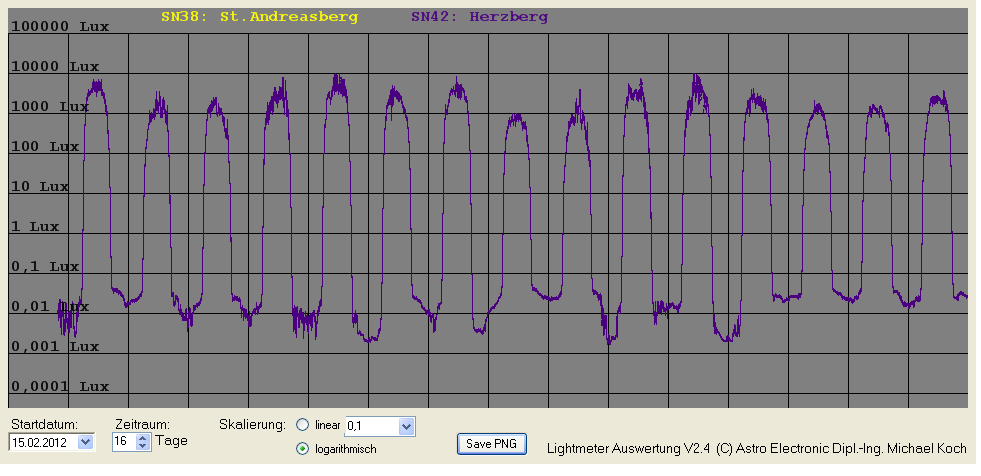The image size is (981, 476).
Task: Click the 0,1 Lux axis label
Action: click(45, 266)
